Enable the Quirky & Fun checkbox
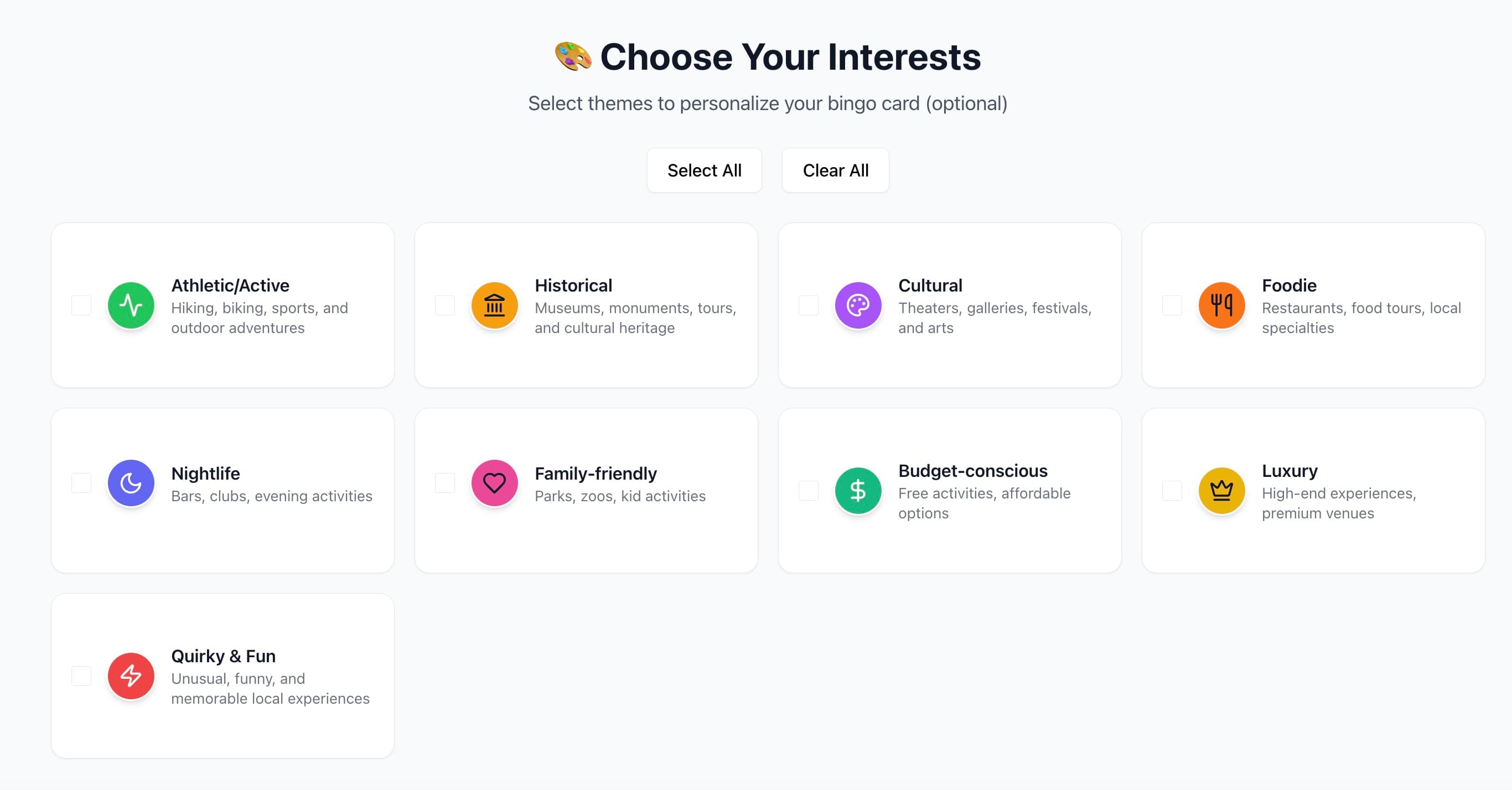The height and width of the screenshot is (790, 1512). click(81, 676)
